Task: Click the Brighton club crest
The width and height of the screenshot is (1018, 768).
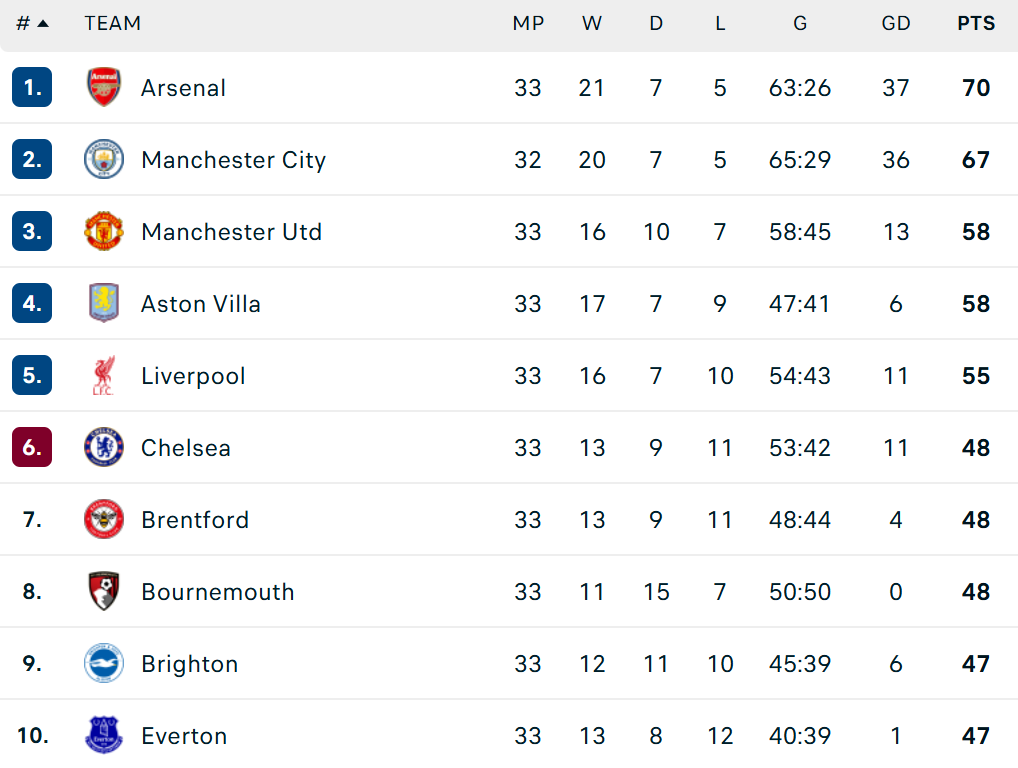Action: 104,663
